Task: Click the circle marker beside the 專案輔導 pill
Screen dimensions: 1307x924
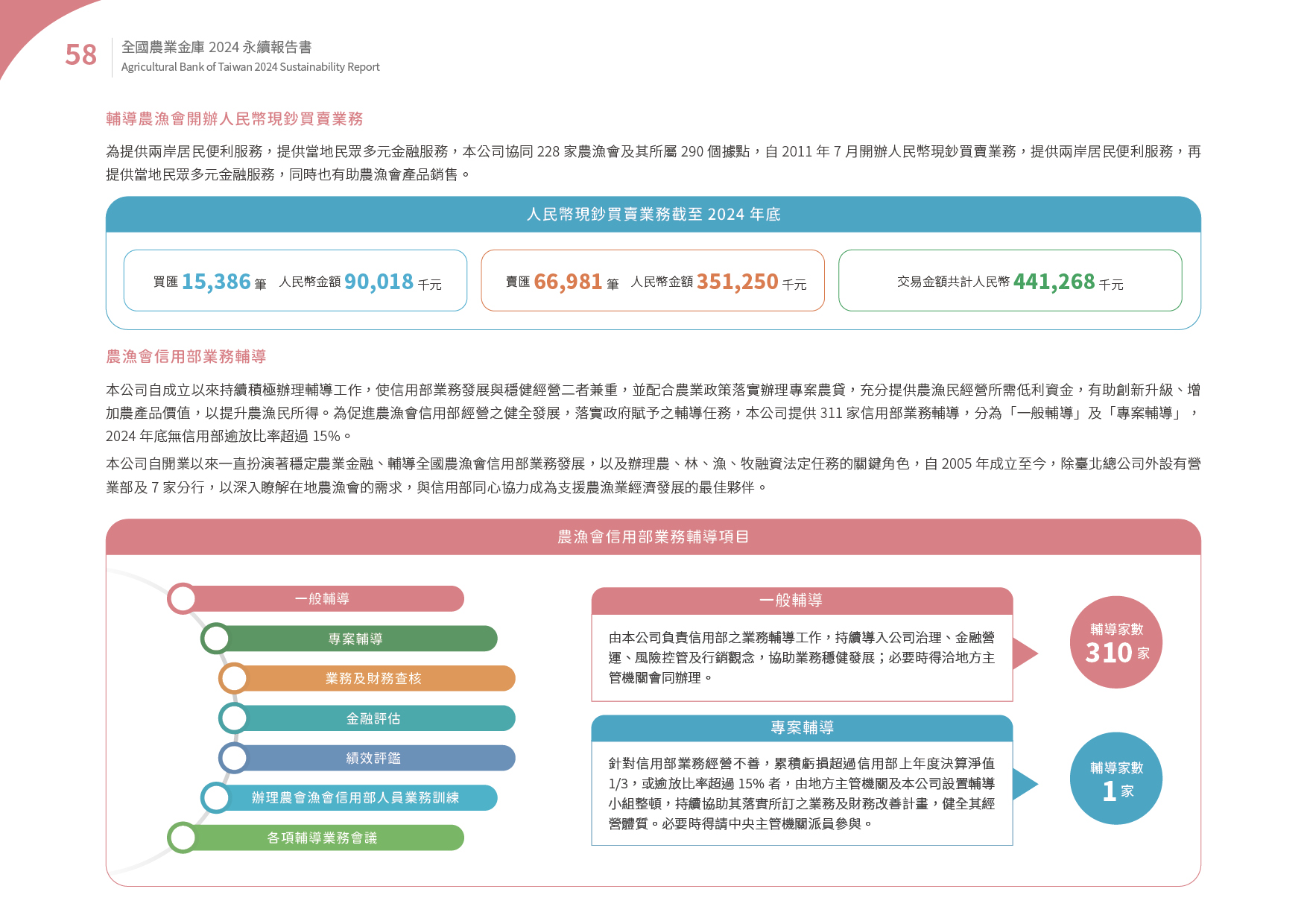Action: click(216, 639)
